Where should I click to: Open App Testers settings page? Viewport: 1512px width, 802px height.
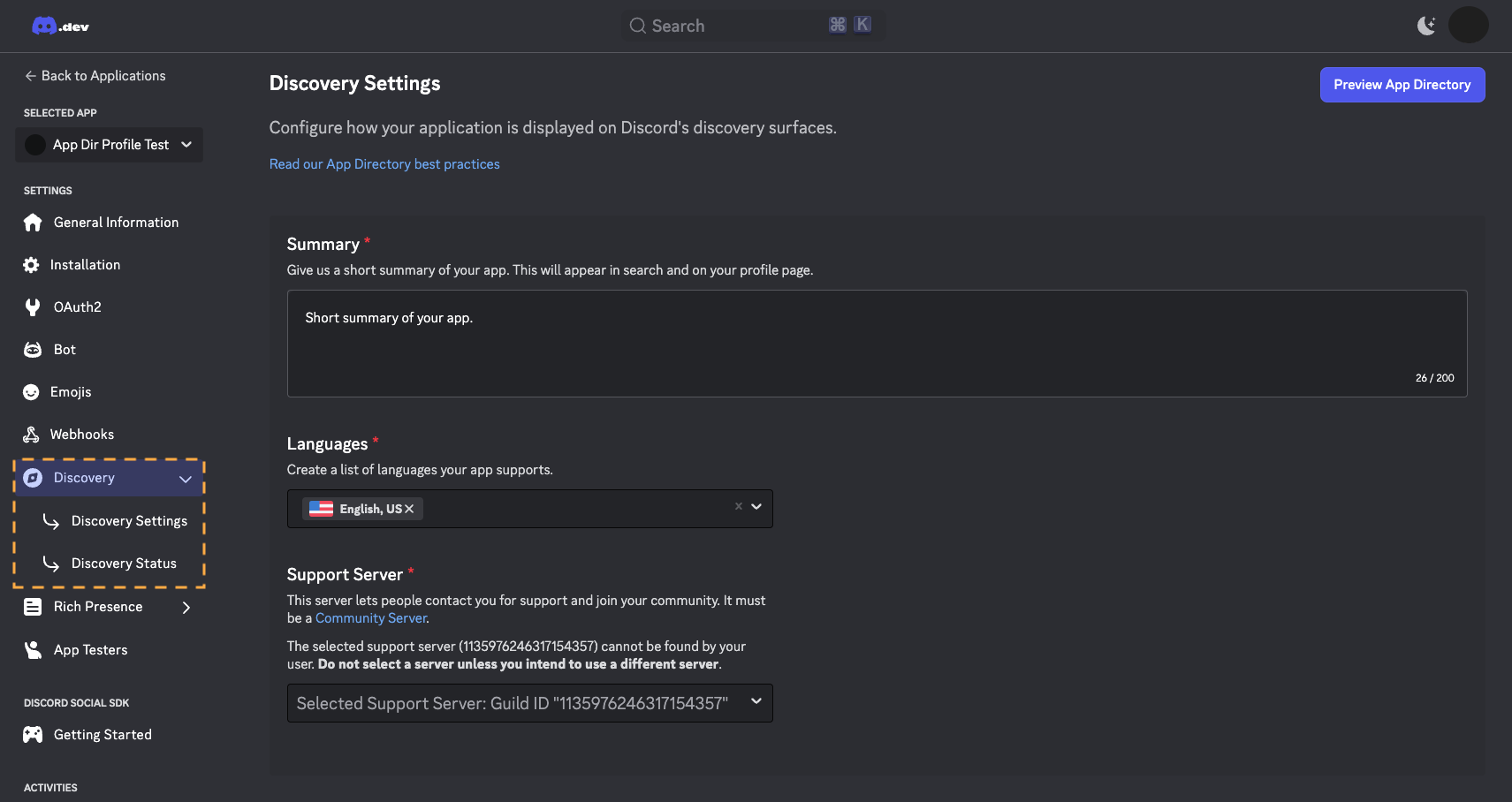click(90, 650)
